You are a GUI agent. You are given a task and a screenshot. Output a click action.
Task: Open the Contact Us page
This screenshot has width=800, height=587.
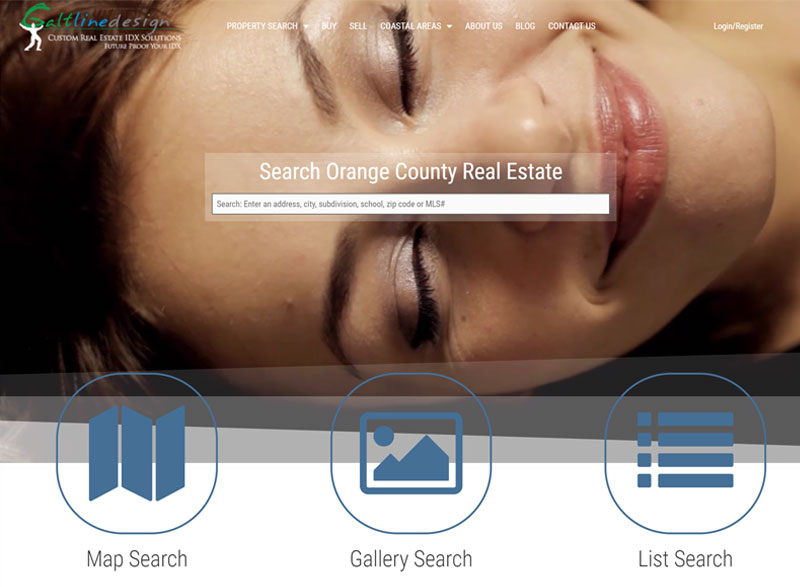572,26
